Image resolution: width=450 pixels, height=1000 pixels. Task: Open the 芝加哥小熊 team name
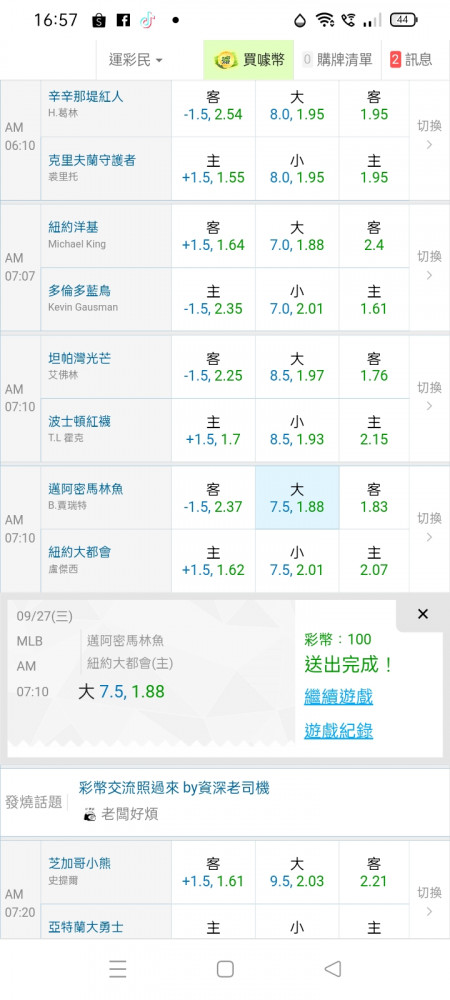click(x=80, y=864)
